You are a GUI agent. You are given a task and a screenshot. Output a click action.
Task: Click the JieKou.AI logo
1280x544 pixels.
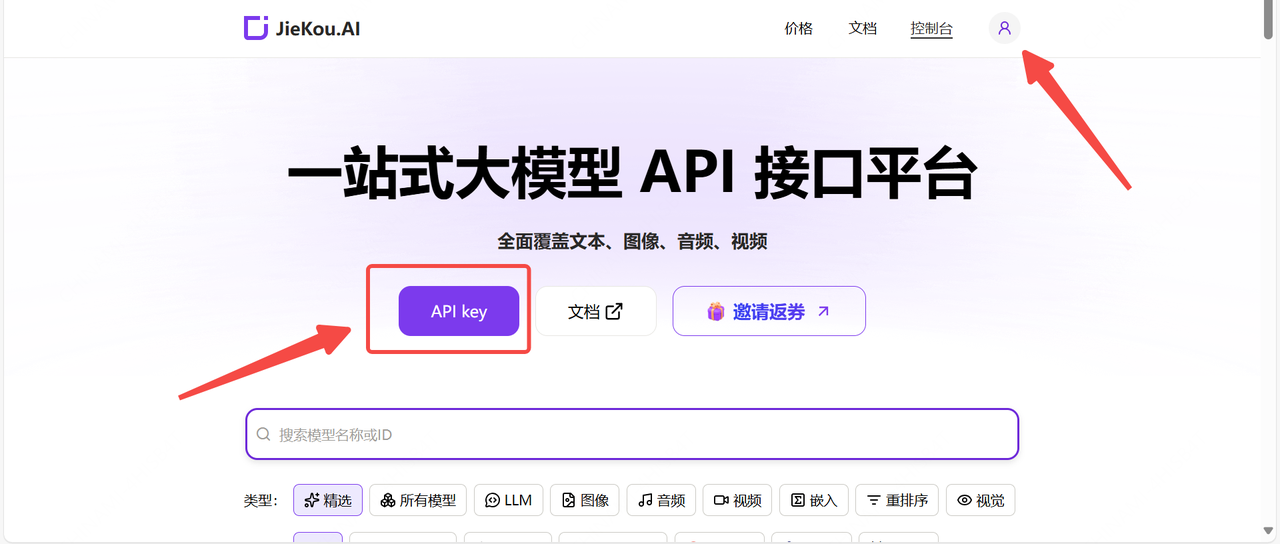(301, 28)
